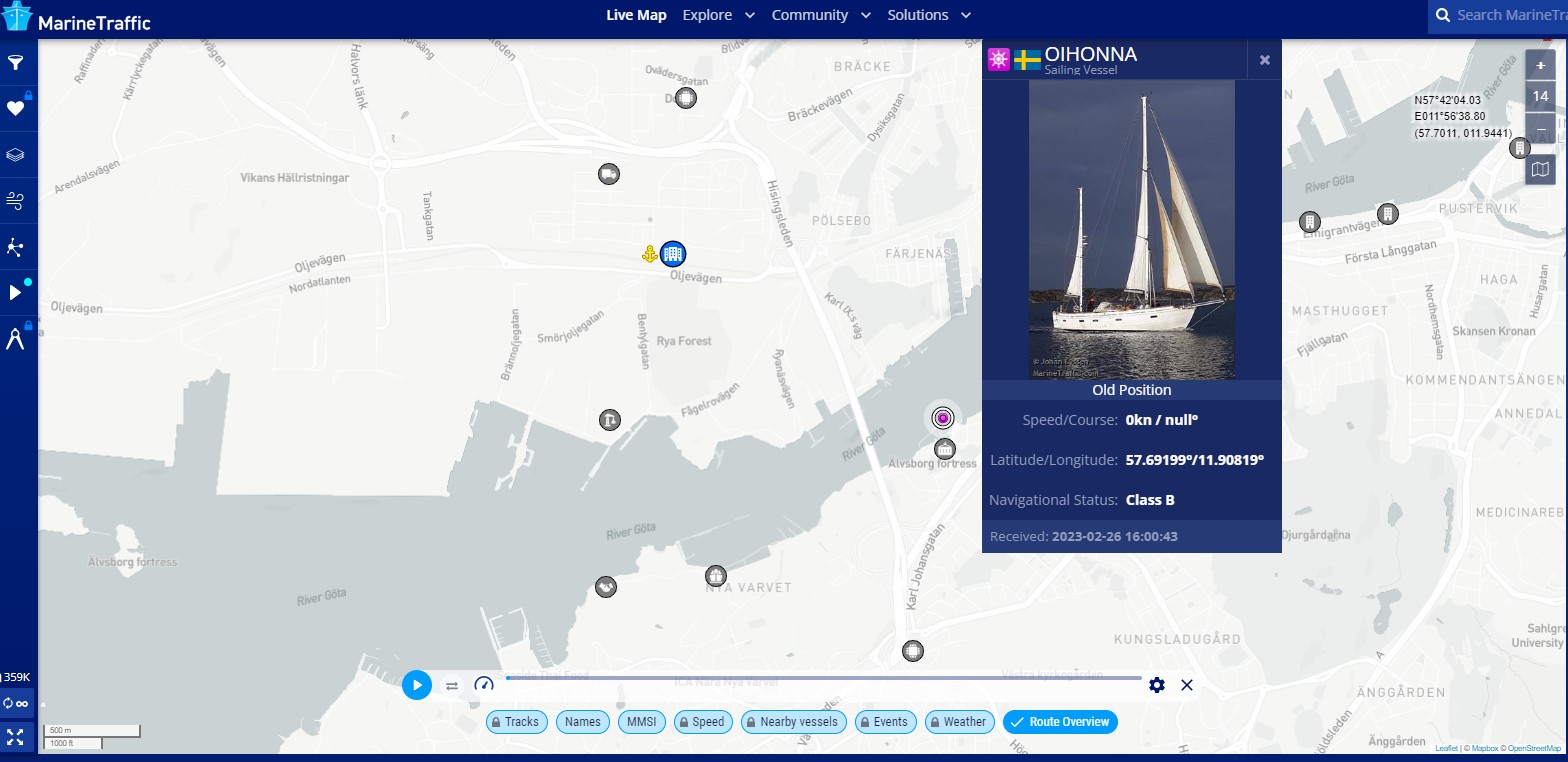This screenshot has height=762, width=1568.
Task: Click the latitude/longitude value 57.69199°/11.90819°
Action: point(1195,460)
